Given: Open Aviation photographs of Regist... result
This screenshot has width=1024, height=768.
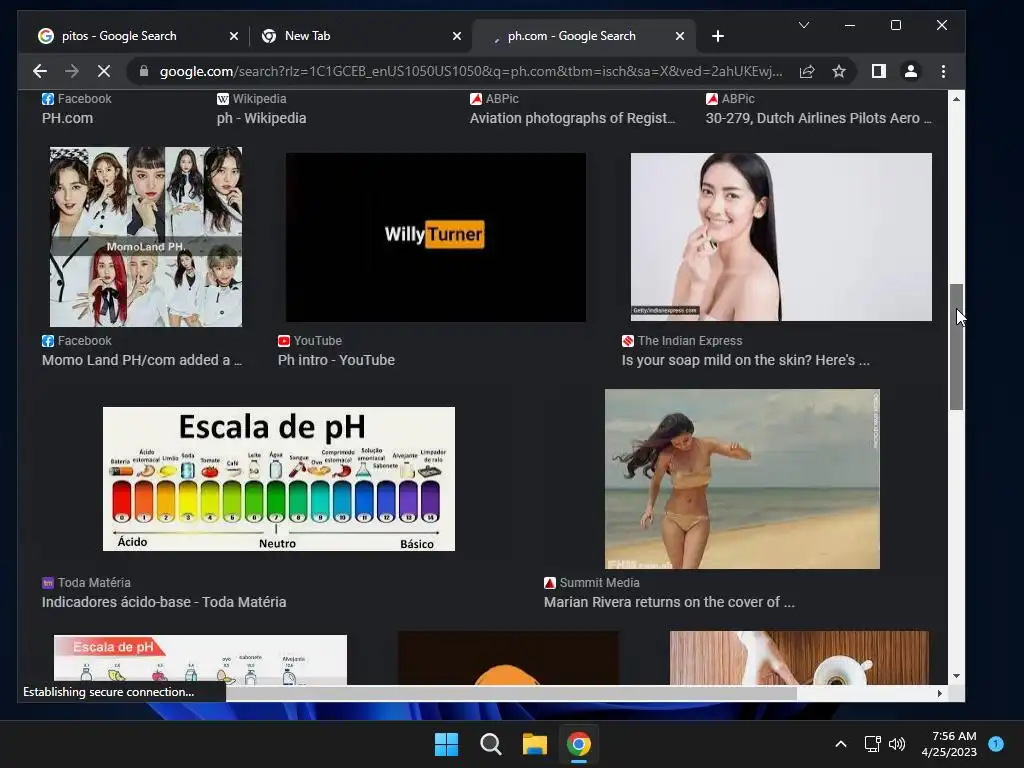Looking at the screenshot, I should tap(572, 118).
